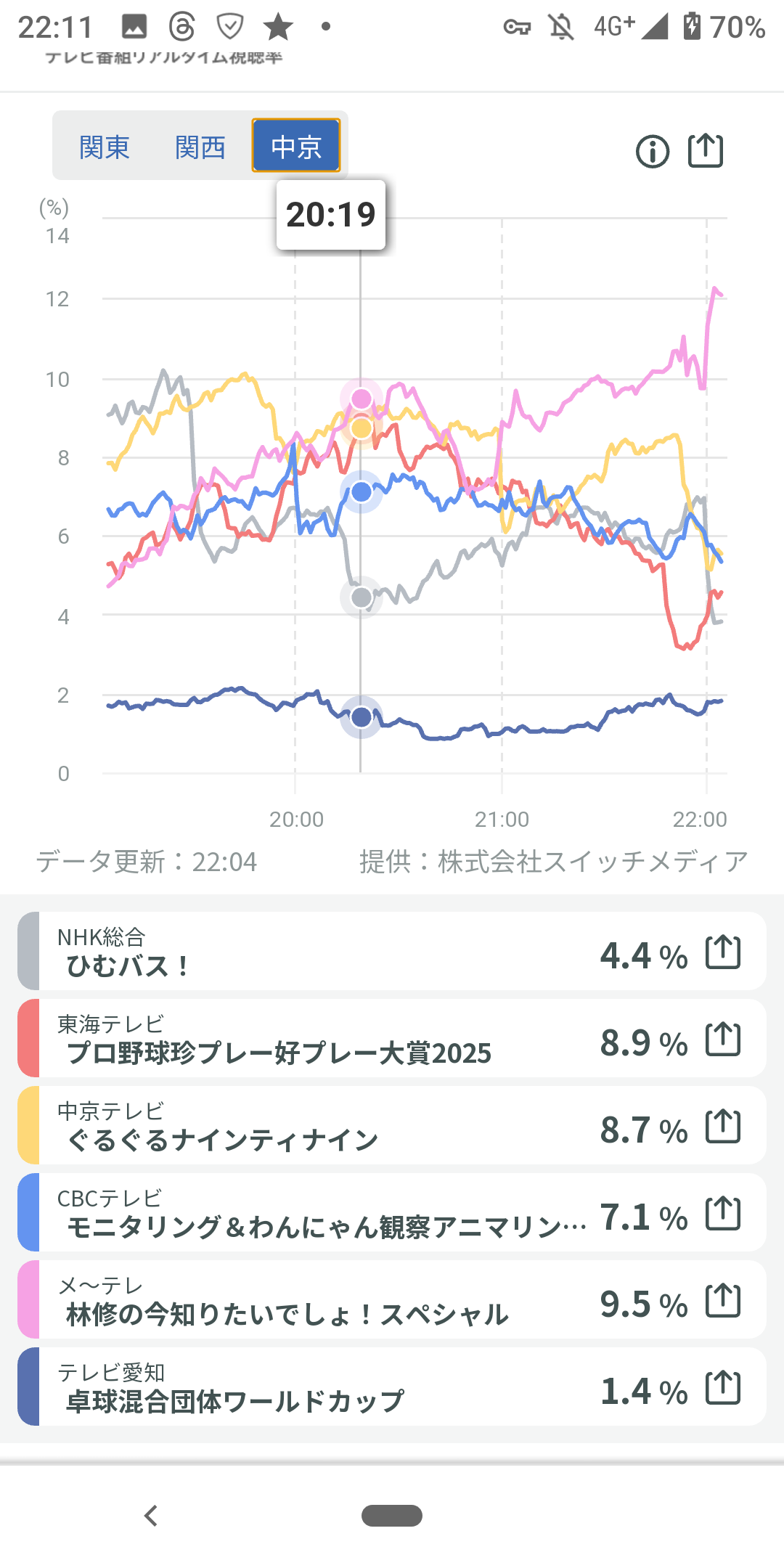Viewport: 784px width, 1568px height.
Task: Tap the dark blue テレビ愛知 chart point
Action: (361, 717)
